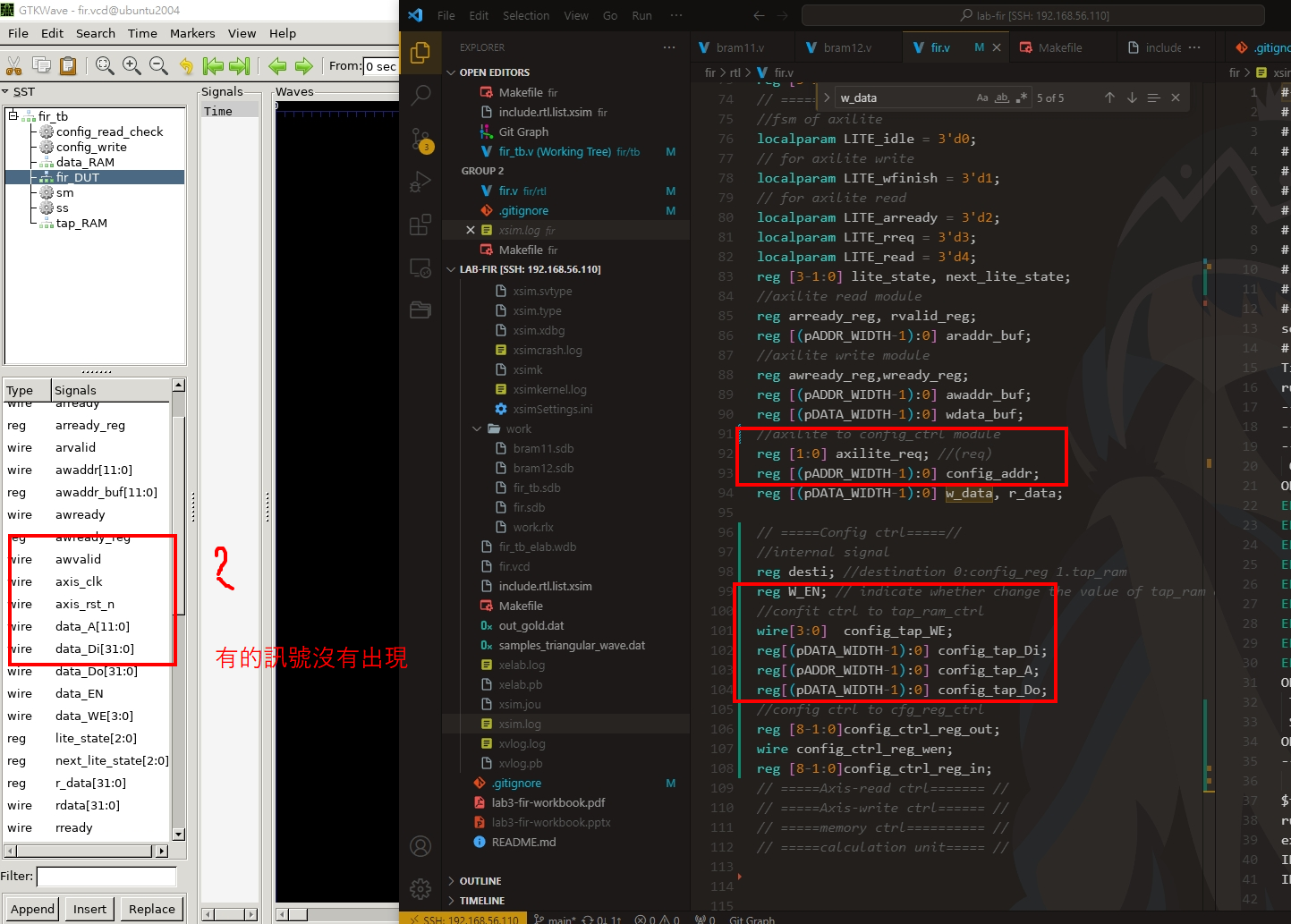1291x924 pixels.
Task: Toggle Find in Selection in find widget
Action: point(1153,97)
